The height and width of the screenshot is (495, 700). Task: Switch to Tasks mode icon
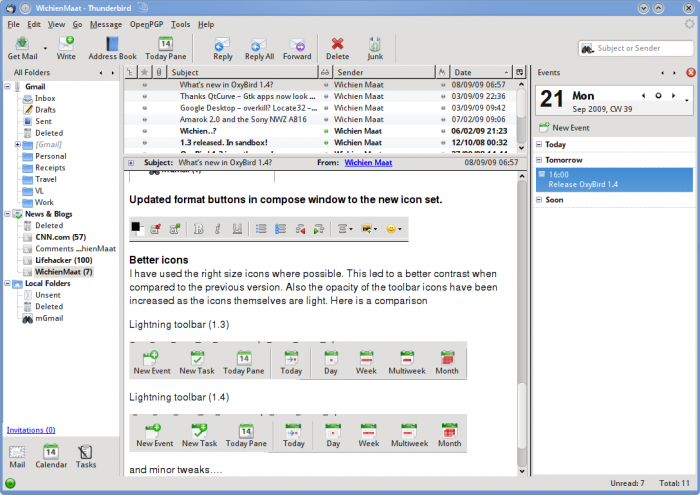click(85, 457)
